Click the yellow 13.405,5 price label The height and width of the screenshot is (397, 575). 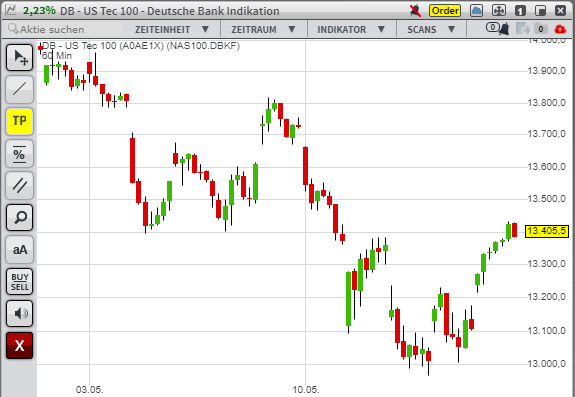pos(547,232)
